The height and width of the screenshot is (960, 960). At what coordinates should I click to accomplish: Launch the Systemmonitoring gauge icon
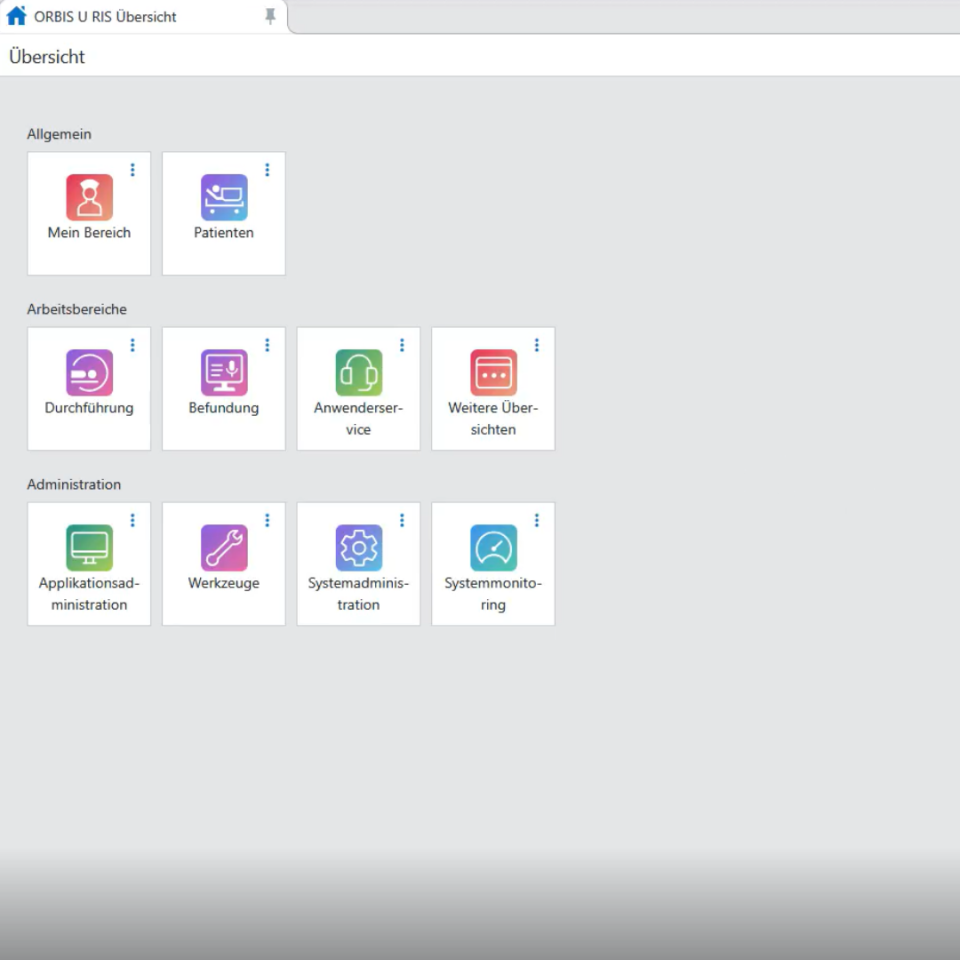tap(493, 547)
